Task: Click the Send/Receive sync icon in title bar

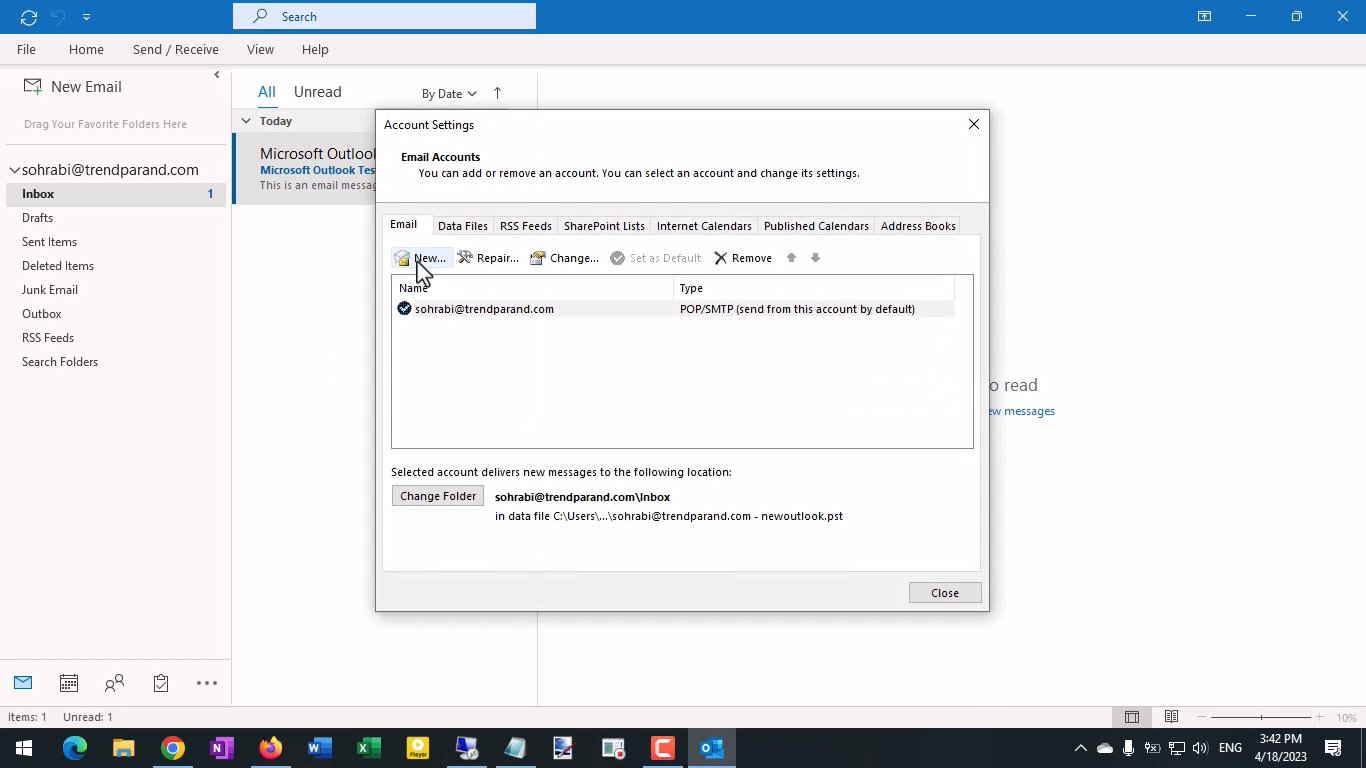Action: pos(28,17)
